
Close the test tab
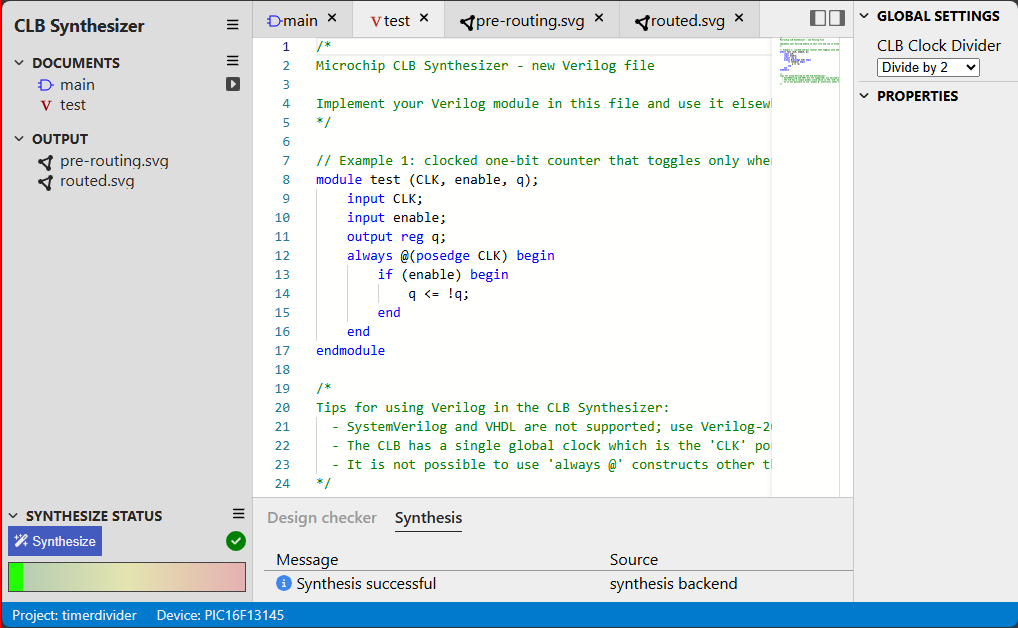(x=424, y=18)
